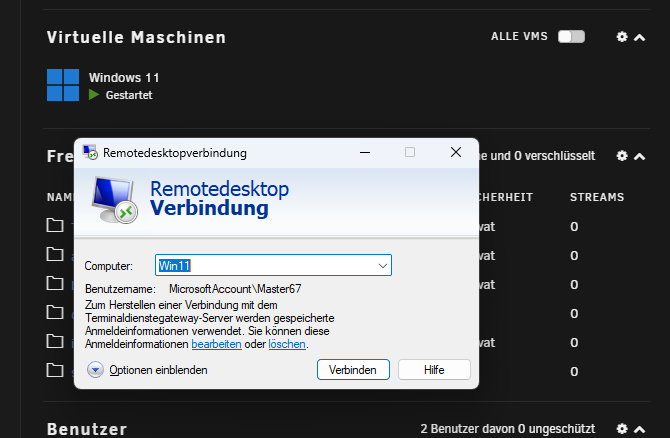The image size is (670, 438).
Task: Click the Remote Desktop monitor logo
Action: (x=114, y=200)
